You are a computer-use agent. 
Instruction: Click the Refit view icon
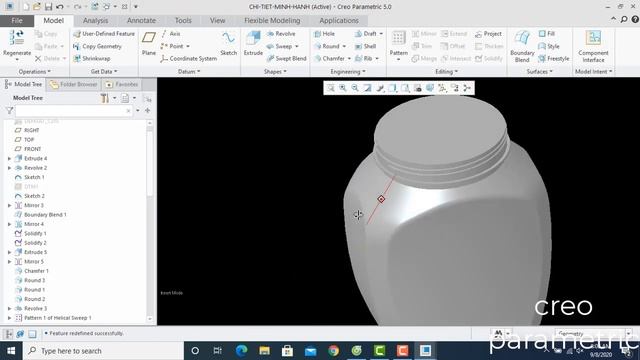331,88
